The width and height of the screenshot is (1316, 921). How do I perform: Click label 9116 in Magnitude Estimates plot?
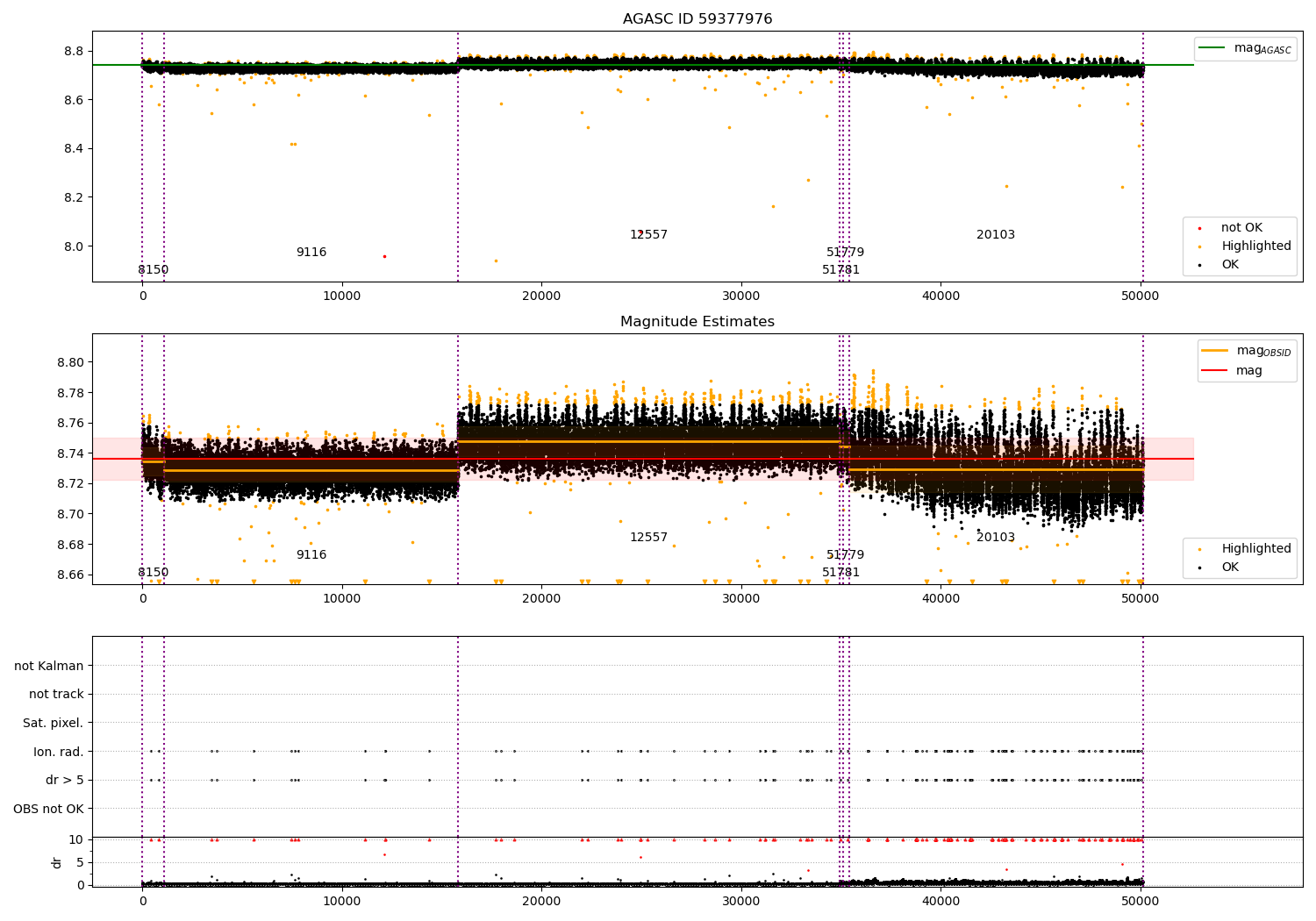point(311,555)
